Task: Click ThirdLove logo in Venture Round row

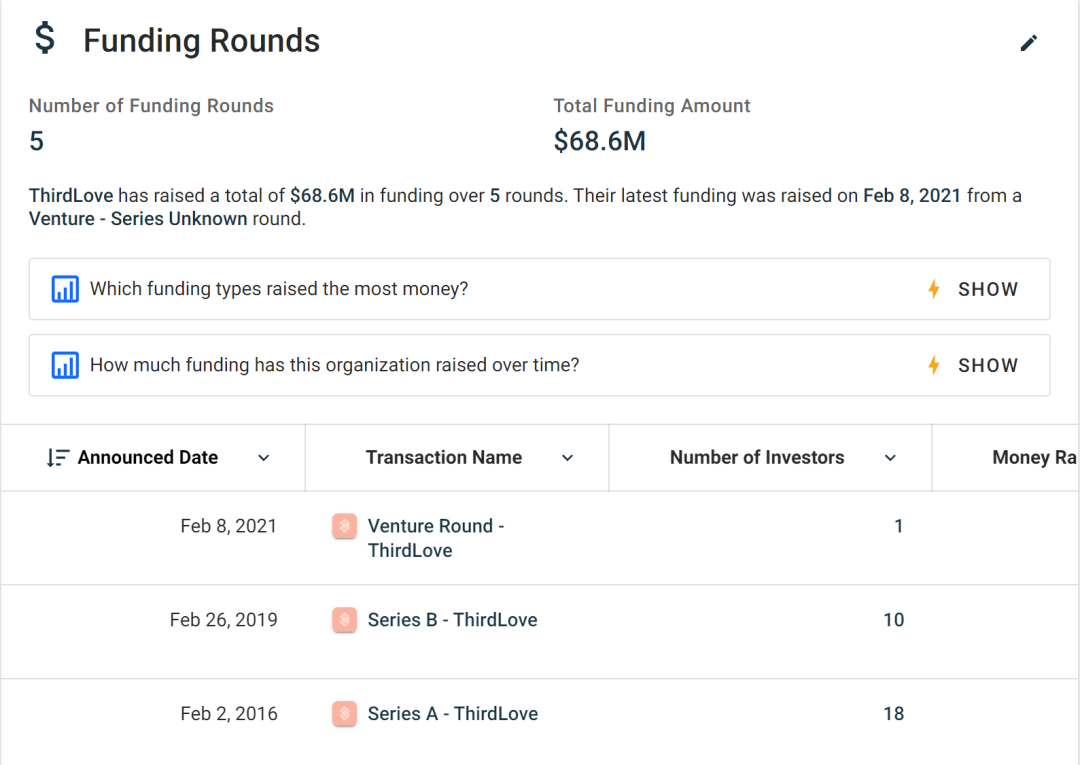Action: coord(344,526)
